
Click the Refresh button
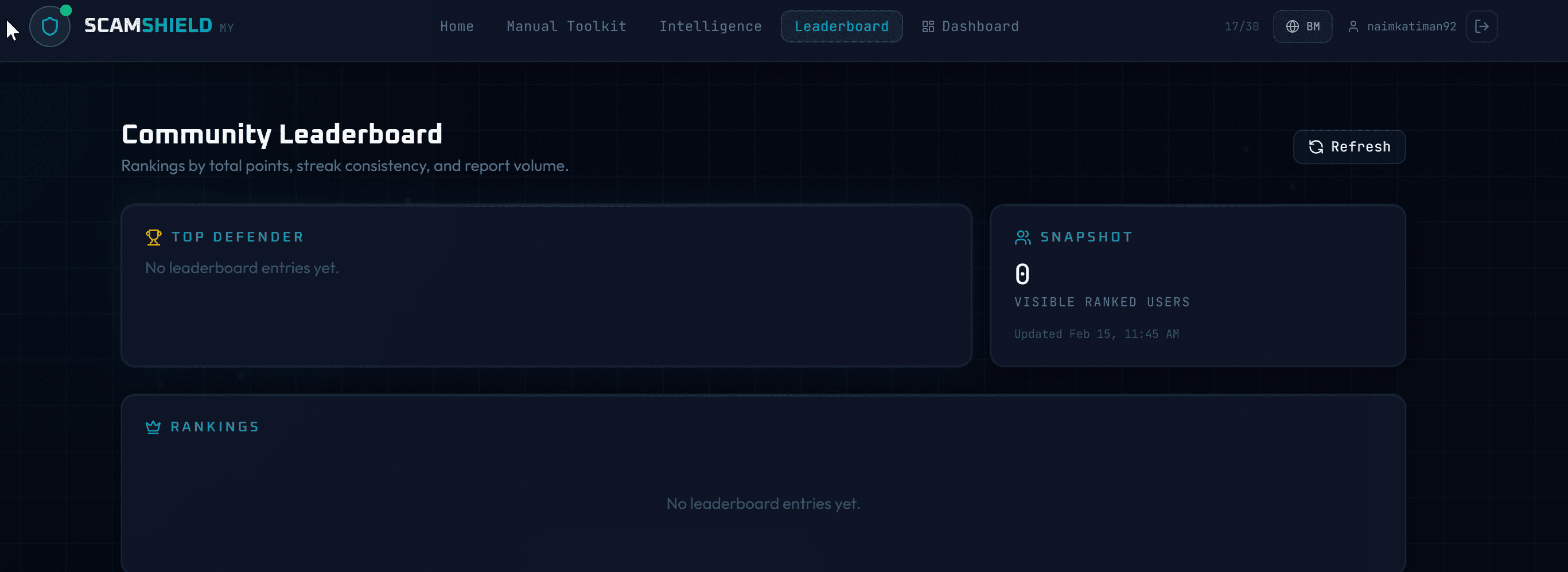(1349, 147)
